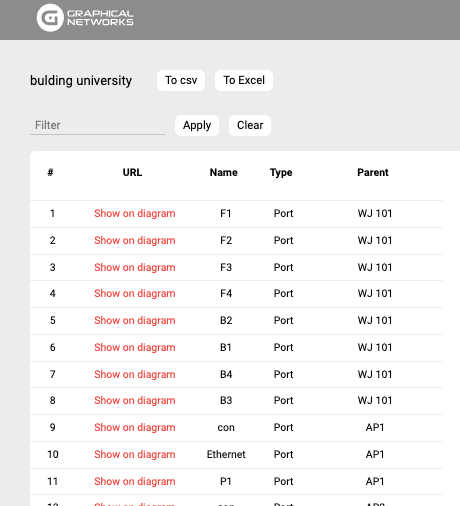Open Show on diagram for F4
Screen dimensions: 460x506
135,293
